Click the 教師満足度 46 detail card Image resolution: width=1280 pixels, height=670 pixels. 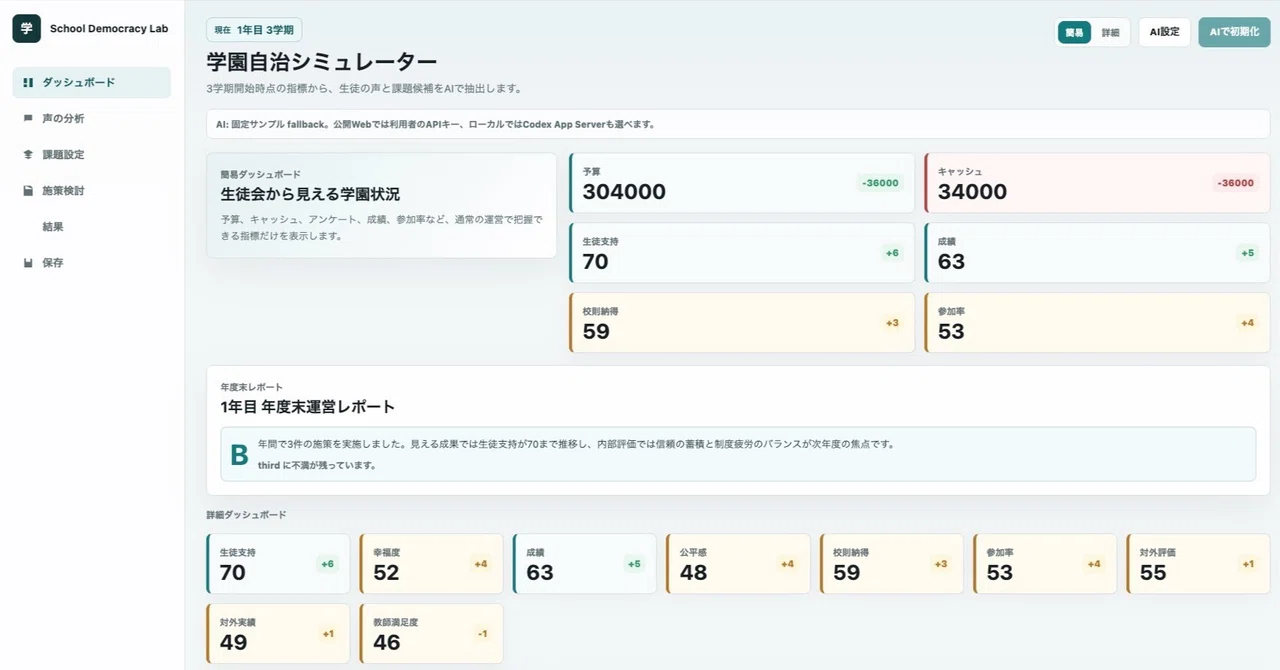pyautogui.click(x=431, y=634)
